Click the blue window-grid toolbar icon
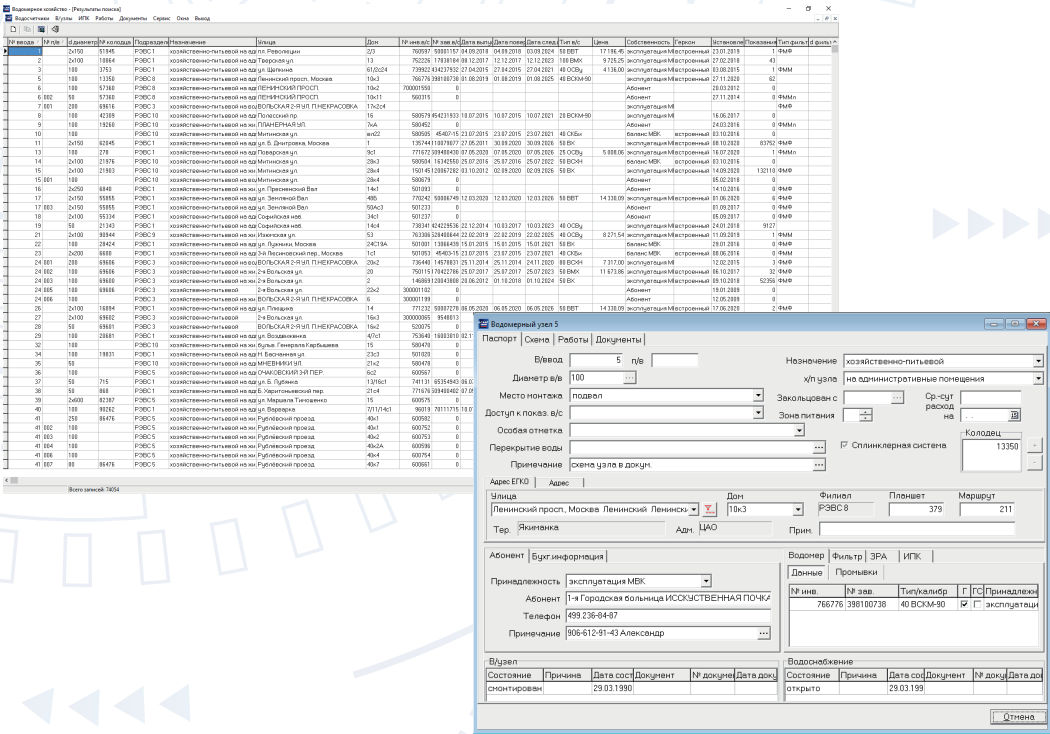Viewport: 1050px width, 734px height. pos(42,29)
